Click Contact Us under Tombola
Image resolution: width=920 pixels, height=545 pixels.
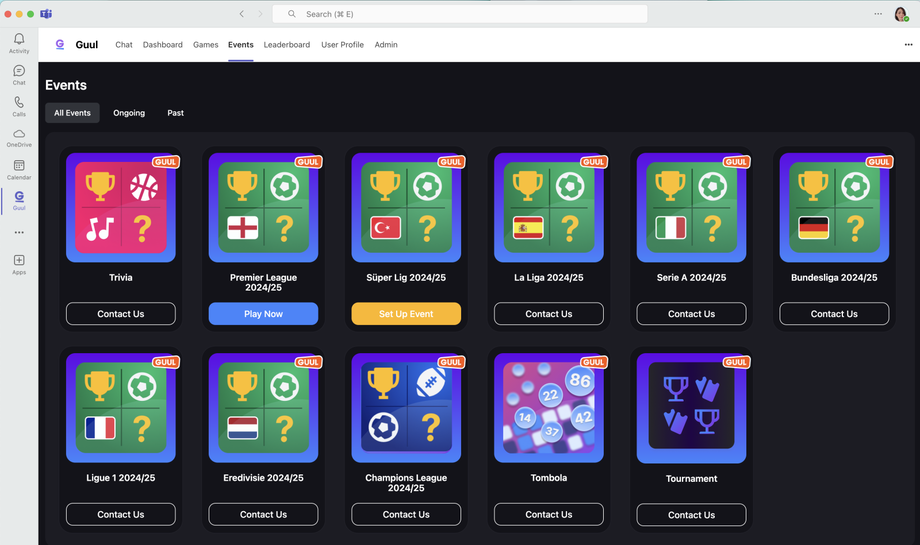pyautogui.click(x=549, y=514)
